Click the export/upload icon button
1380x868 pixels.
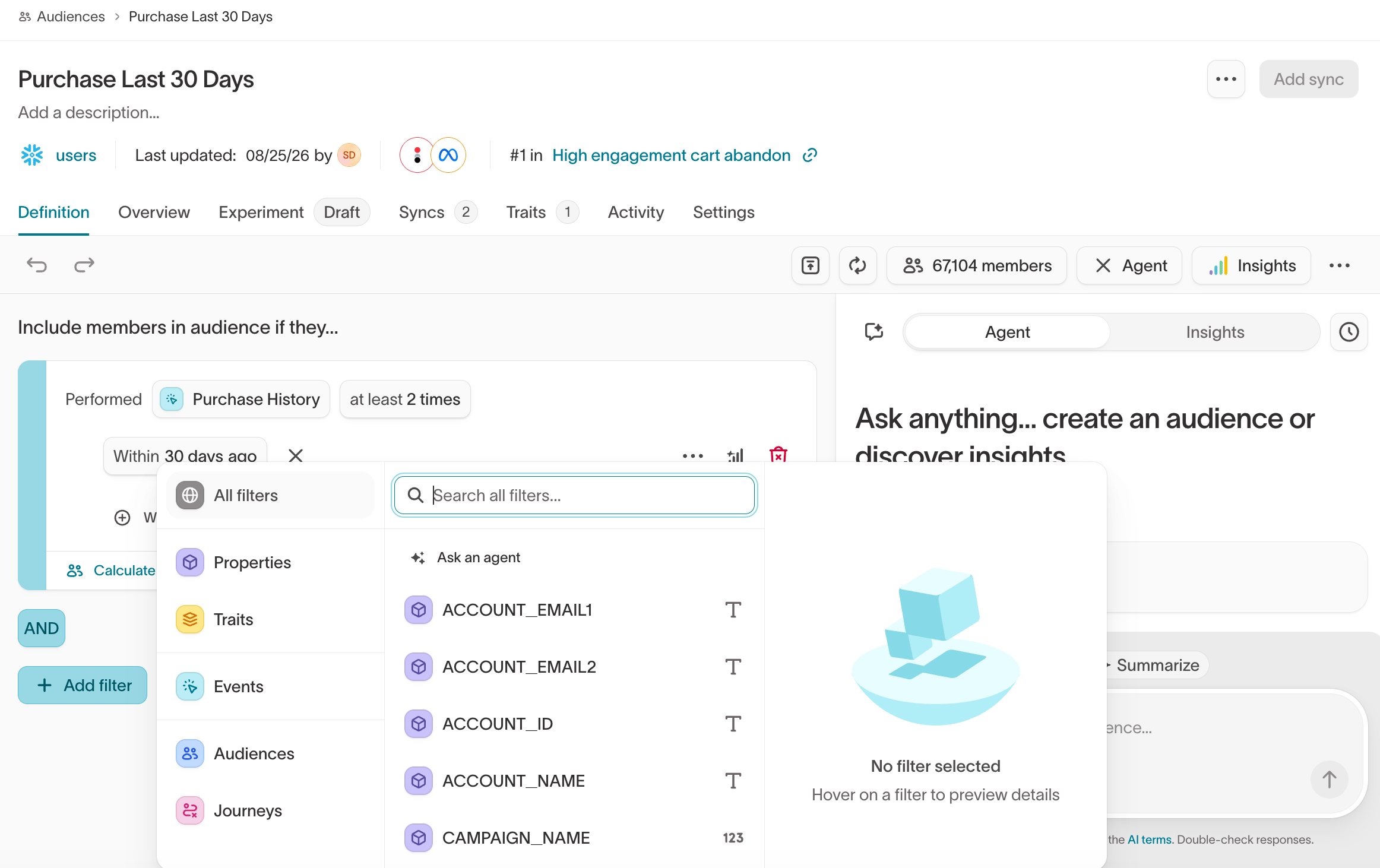810,265
